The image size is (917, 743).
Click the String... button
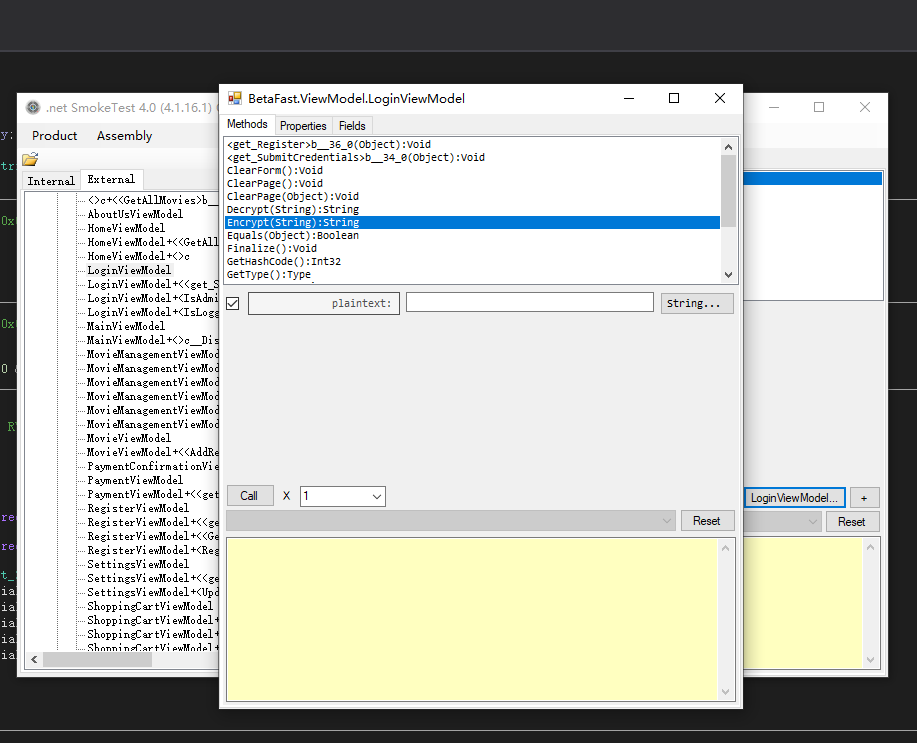pyautogui.click(x=697, y=303)
